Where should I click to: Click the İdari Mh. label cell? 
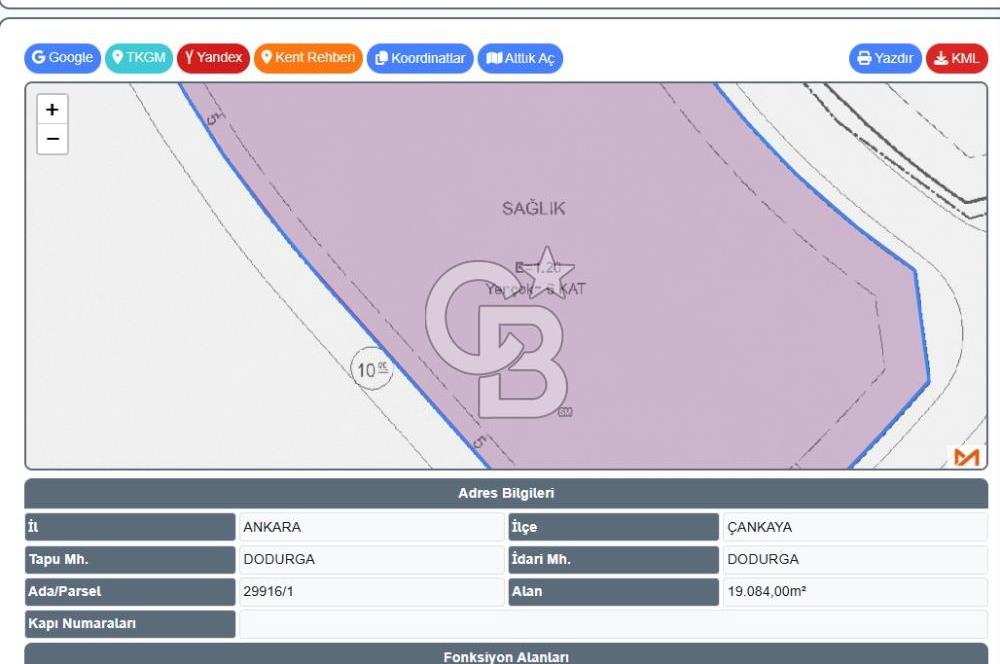[x=614, y=559]
